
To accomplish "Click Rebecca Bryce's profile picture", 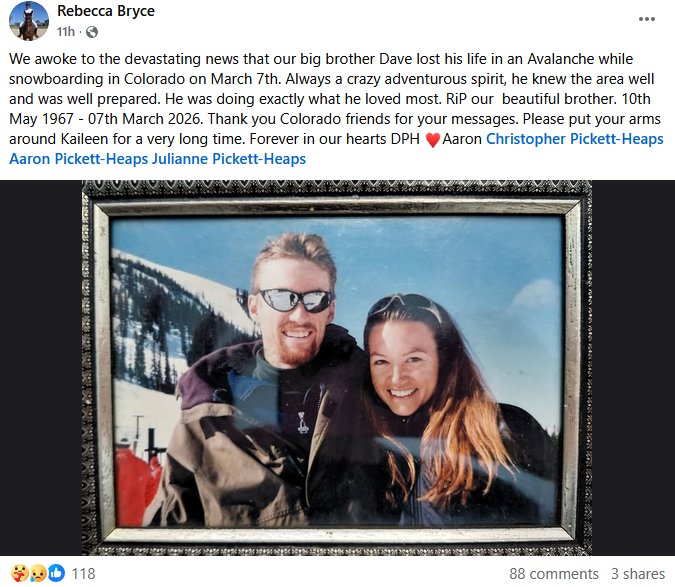I will coord(29,21).
